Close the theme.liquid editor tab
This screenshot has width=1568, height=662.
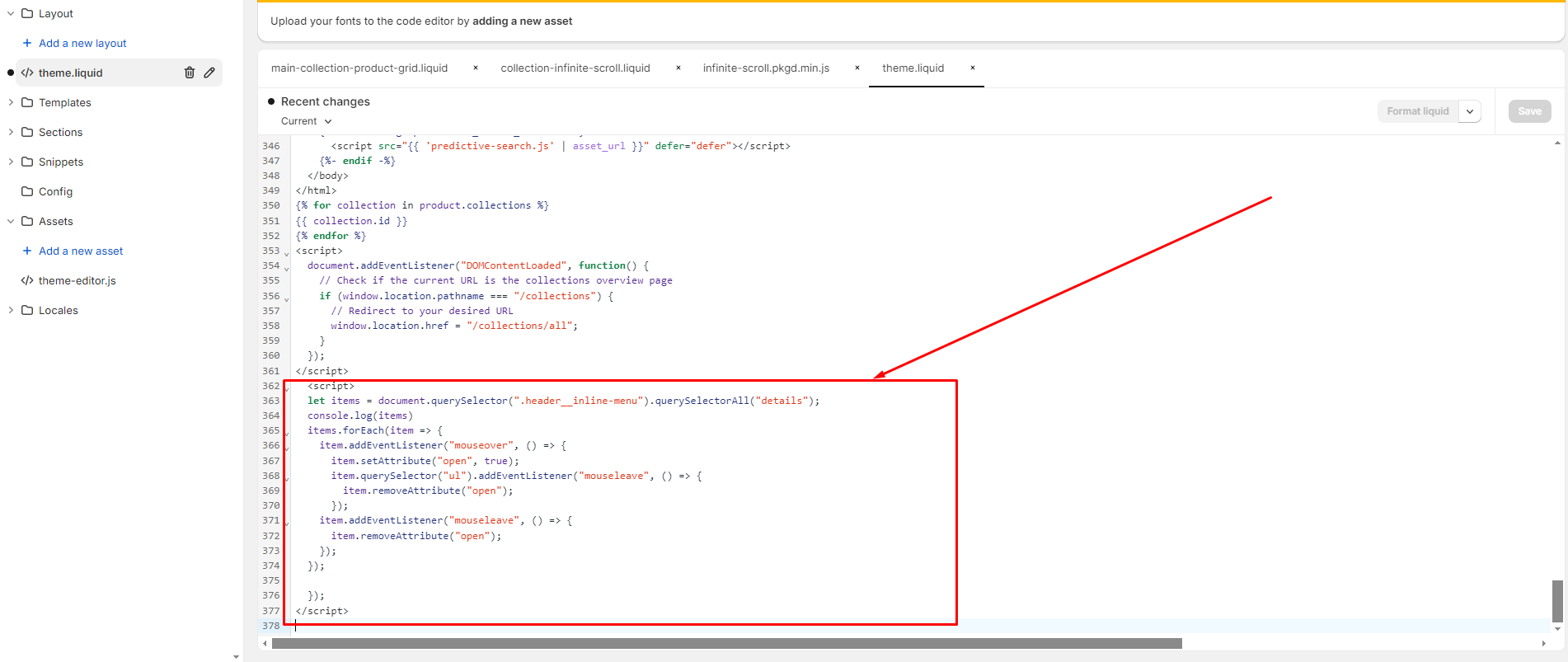pyautogui.click(x=973, y=68)
